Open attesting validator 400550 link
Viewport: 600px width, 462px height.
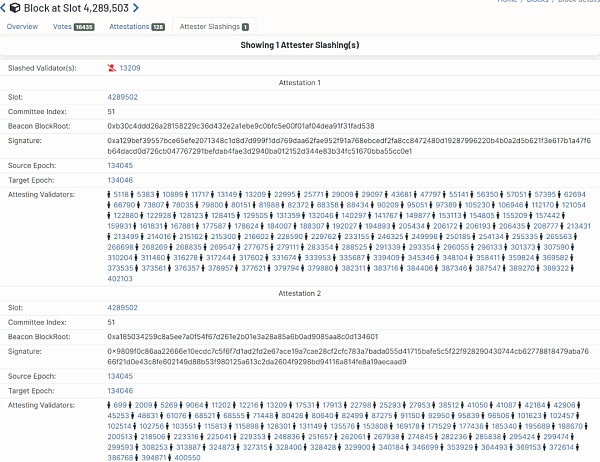(188, 457)
